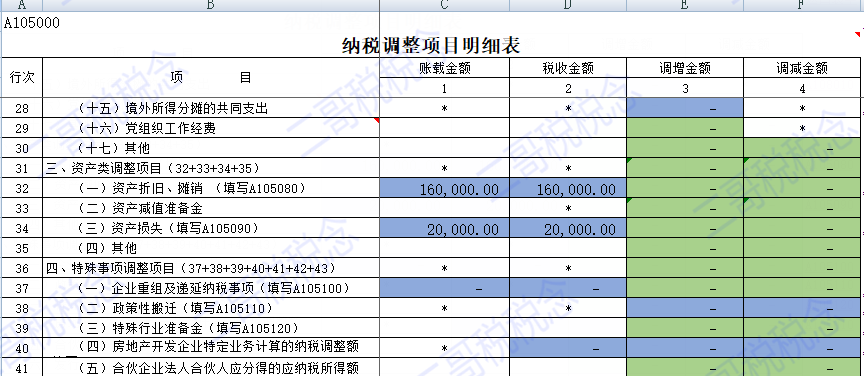Select column B header
The width and height of the screenshot is (864, 376).
pyautogui.click(x=211, y=5)
